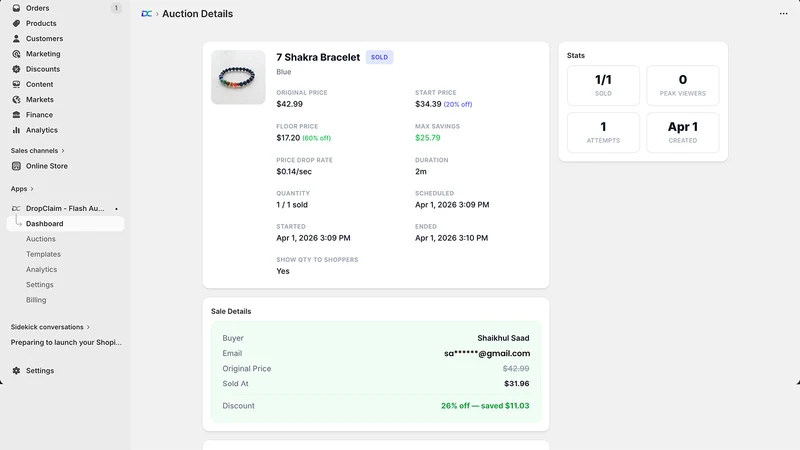Open the Online Store channel
Viewport: 800px width, 450px height.
point(46,166)
